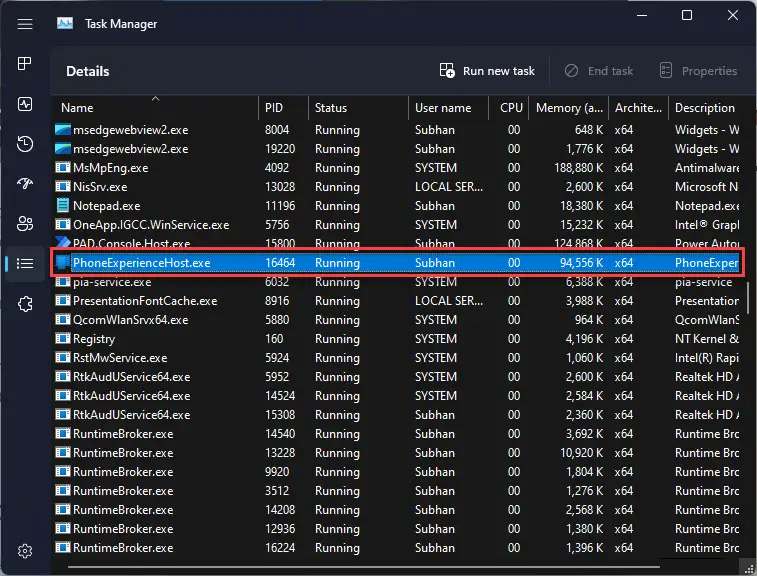The image size is (757, 576).
Task: Click the NisSrv.exe process icon
Action: 63,186
